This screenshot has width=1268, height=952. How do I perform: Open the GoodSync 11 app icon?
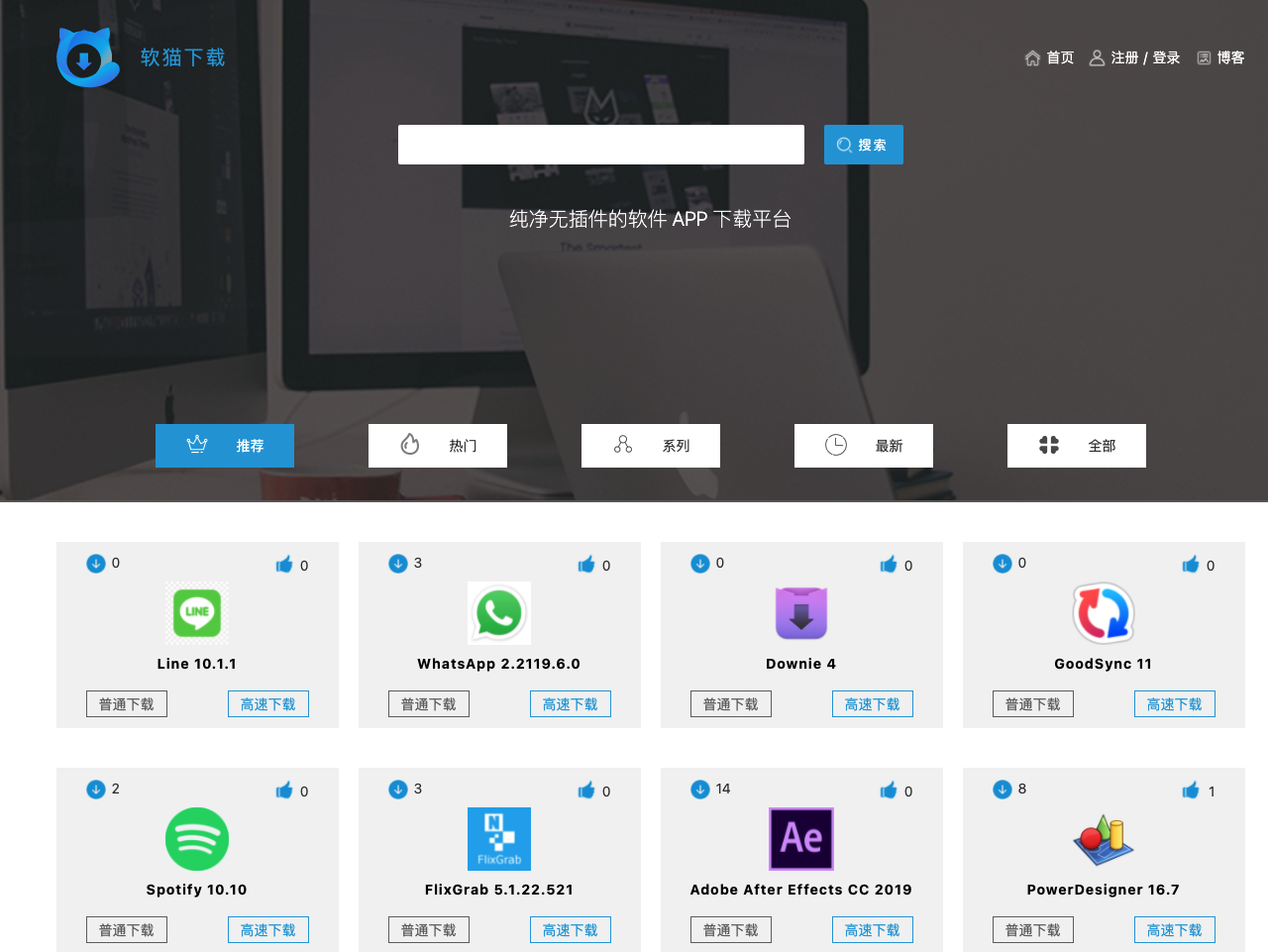(x=1104, y=613)
